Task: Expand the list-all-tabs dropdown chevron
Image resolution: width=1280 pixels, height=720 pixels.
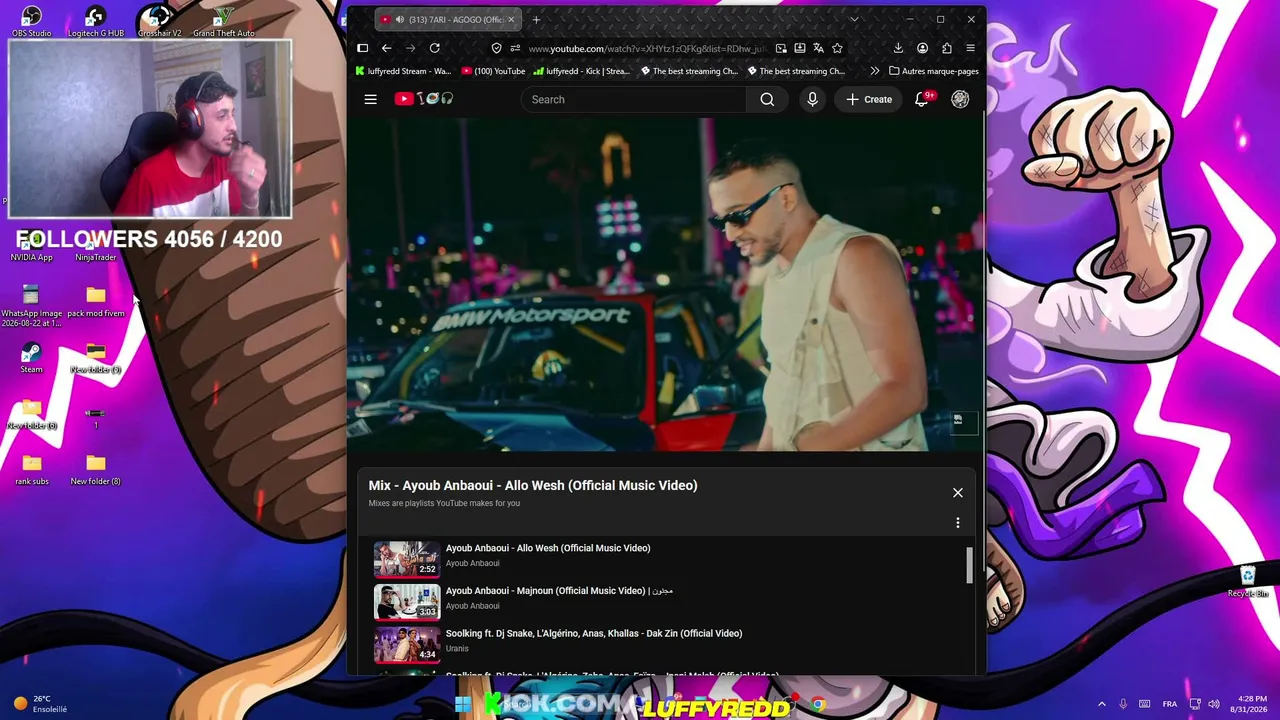Action: coord(854,20)
